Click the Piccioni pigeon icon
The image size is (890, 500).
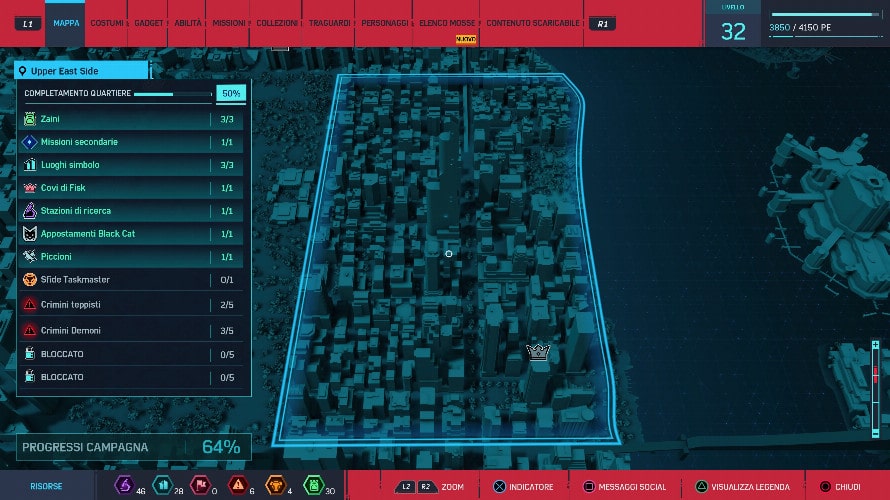[30, 257]
